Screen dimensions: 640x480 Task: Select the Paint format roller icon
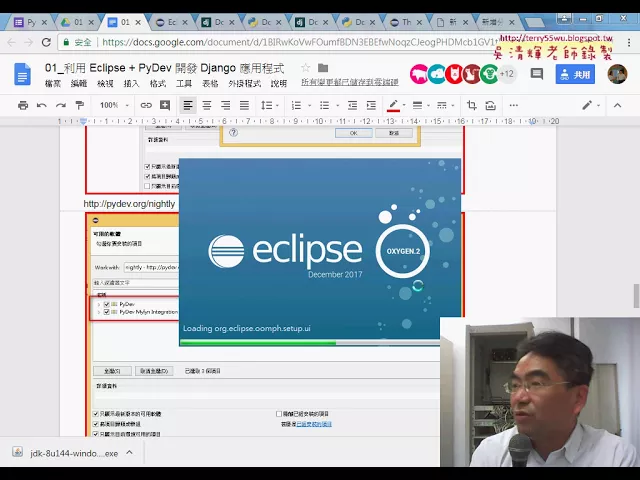tap(80, 105)
